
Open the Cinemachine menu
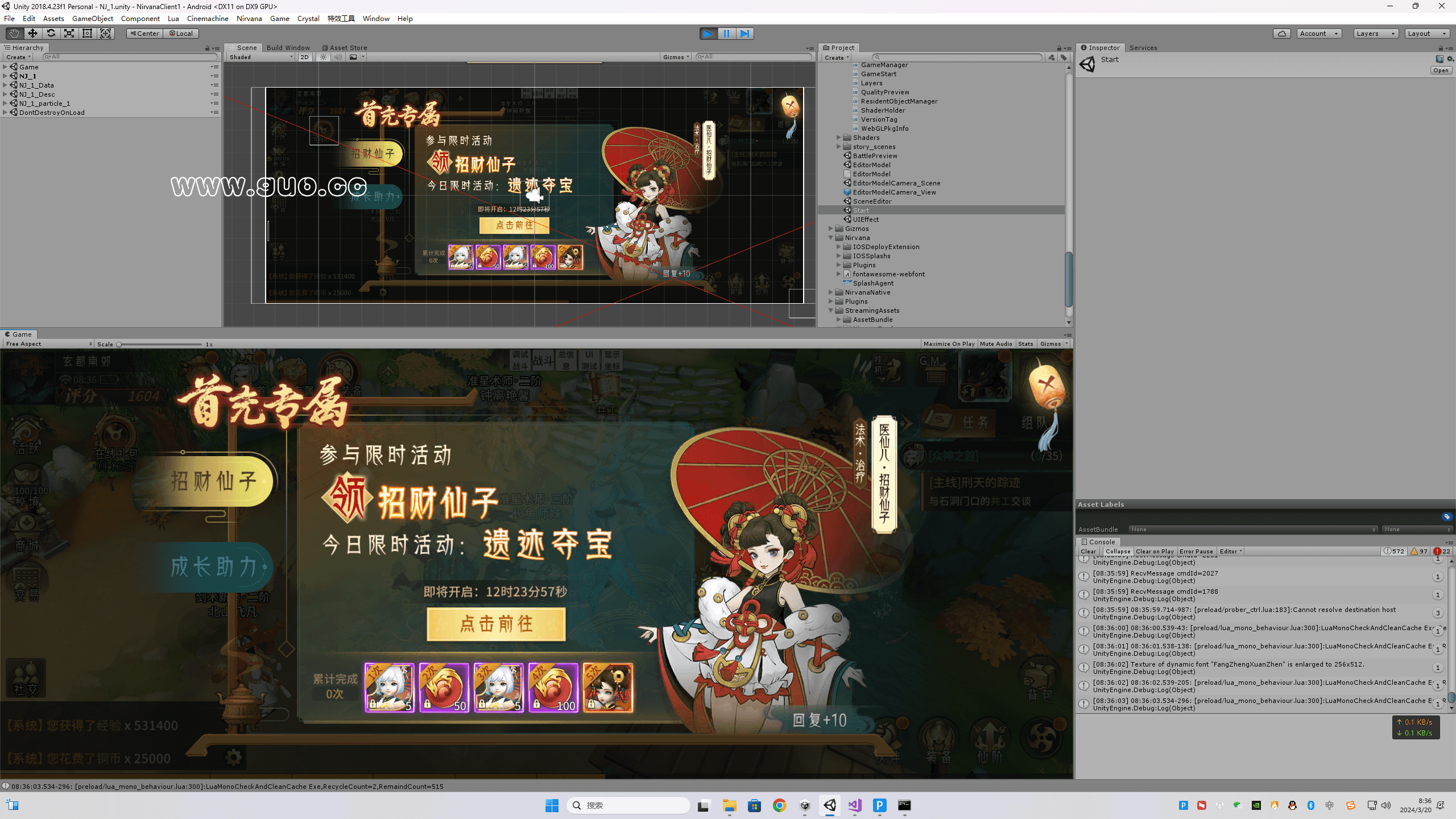tap(208, 18)
